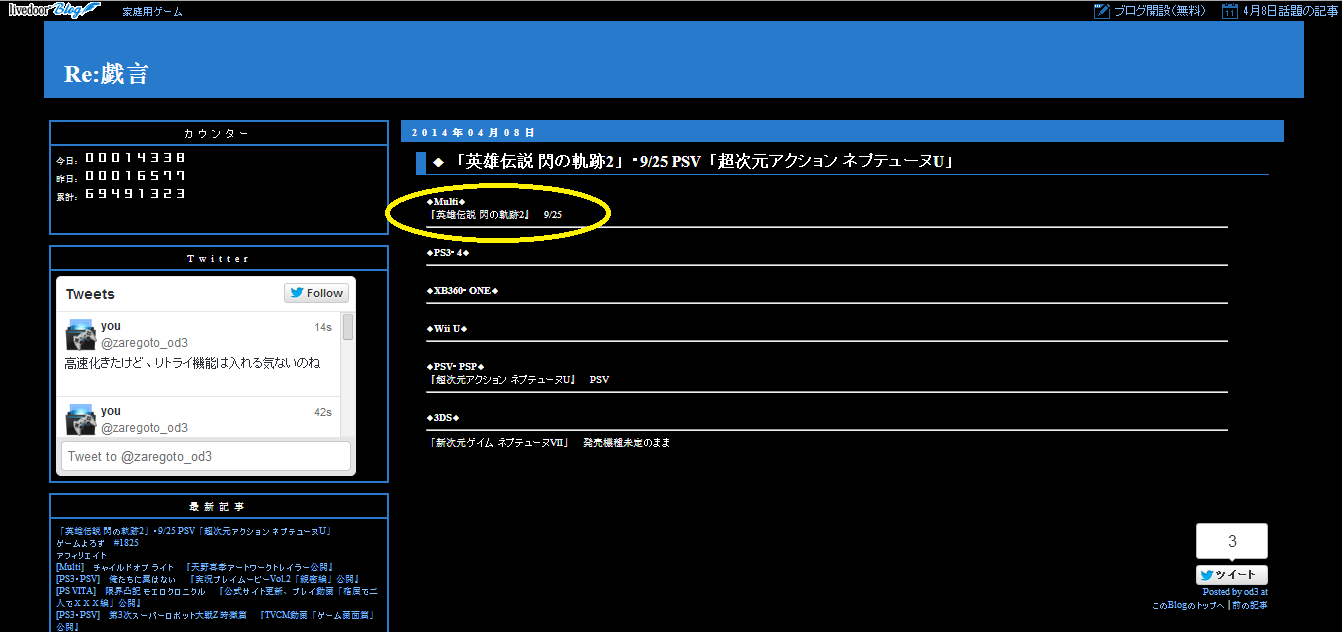1342x632 pixels.
Task: Click the ブログ開設(無料) link
Action: [1159, 11]
